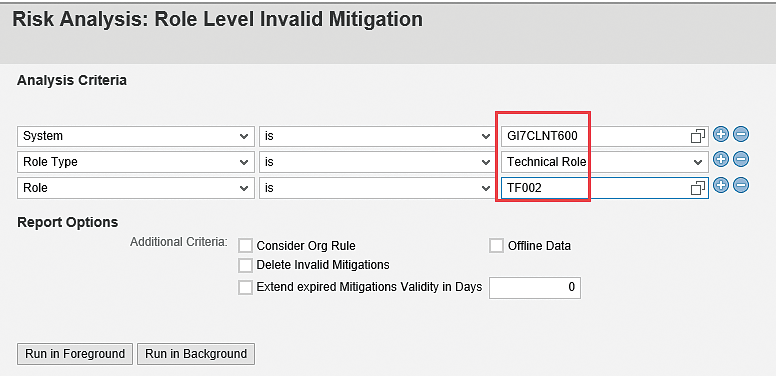Open the Technical Role value dropdown

click(x=605, y=162)
